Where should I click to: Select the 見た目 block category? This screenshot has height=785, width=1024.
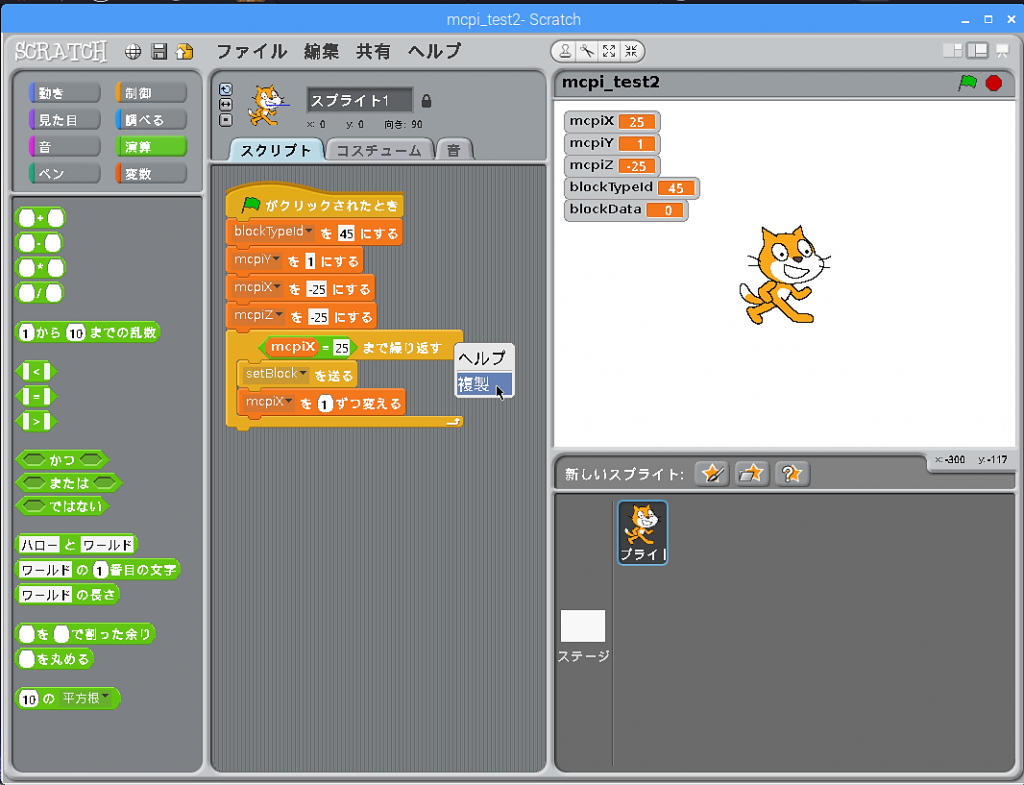coord(65,120)
